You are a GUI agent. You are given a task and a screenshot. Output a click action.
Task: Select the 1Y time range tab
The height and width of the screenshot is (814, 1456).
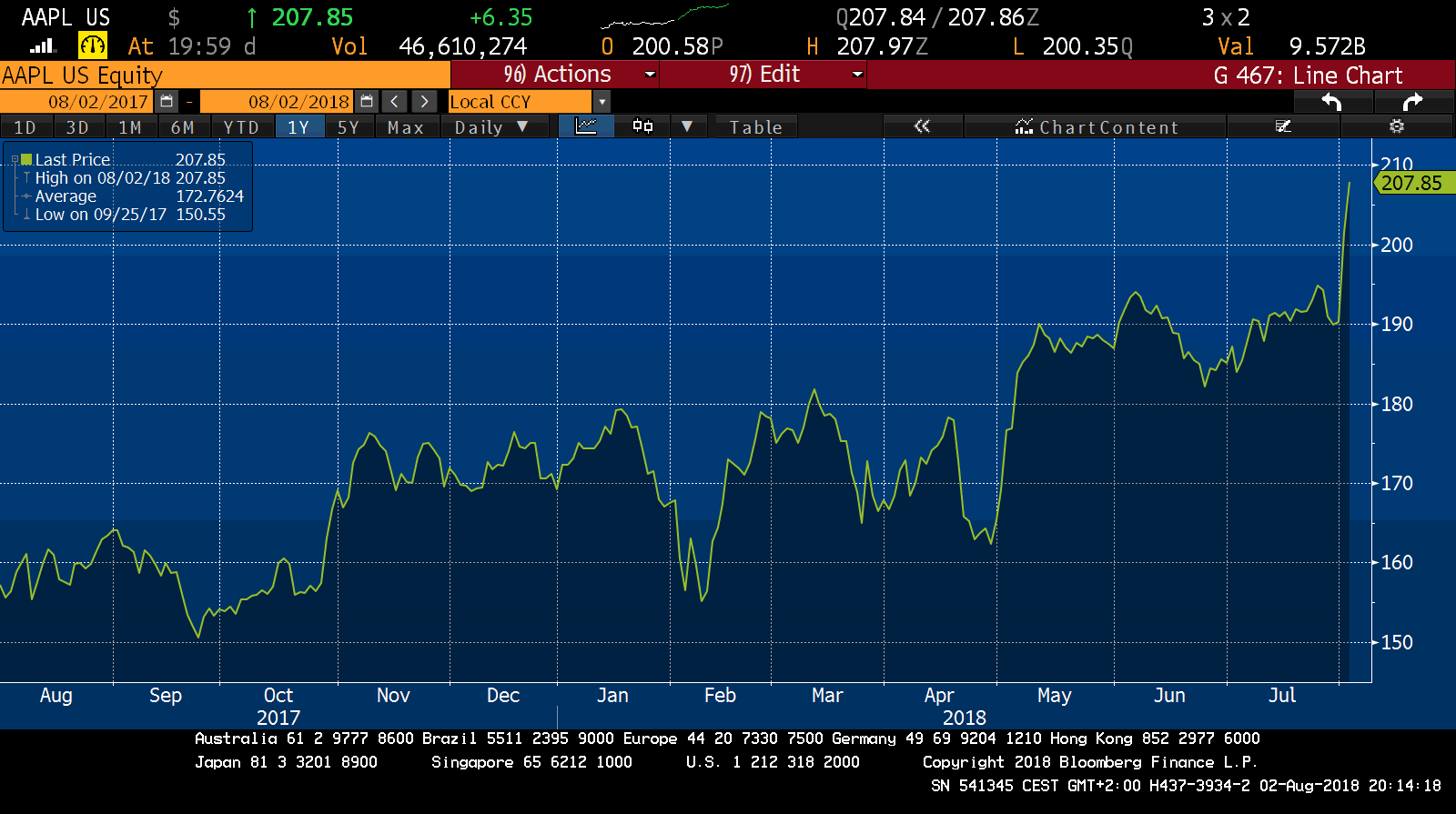(299, 127)
